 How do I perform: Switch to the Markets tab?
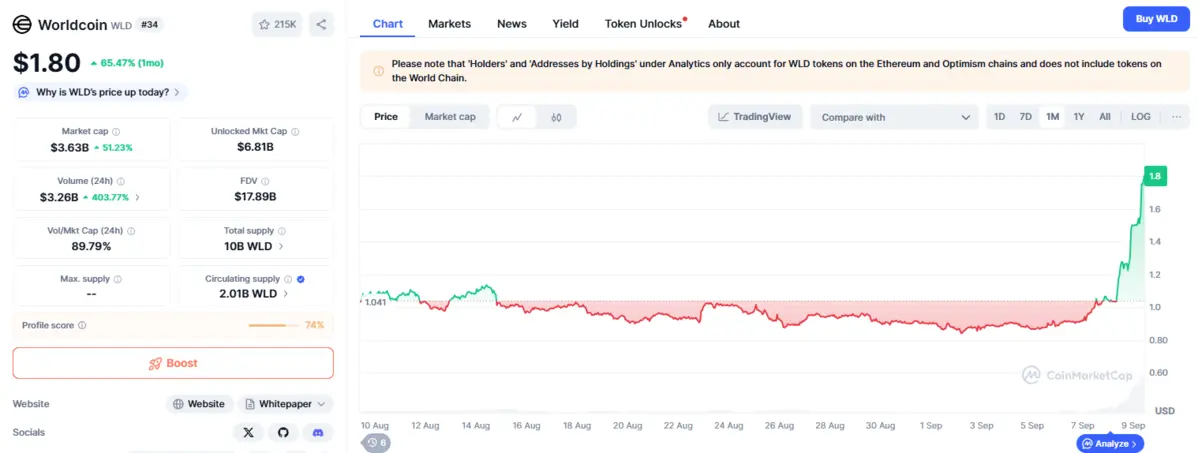pyautogui.click(x=449, y=24)
